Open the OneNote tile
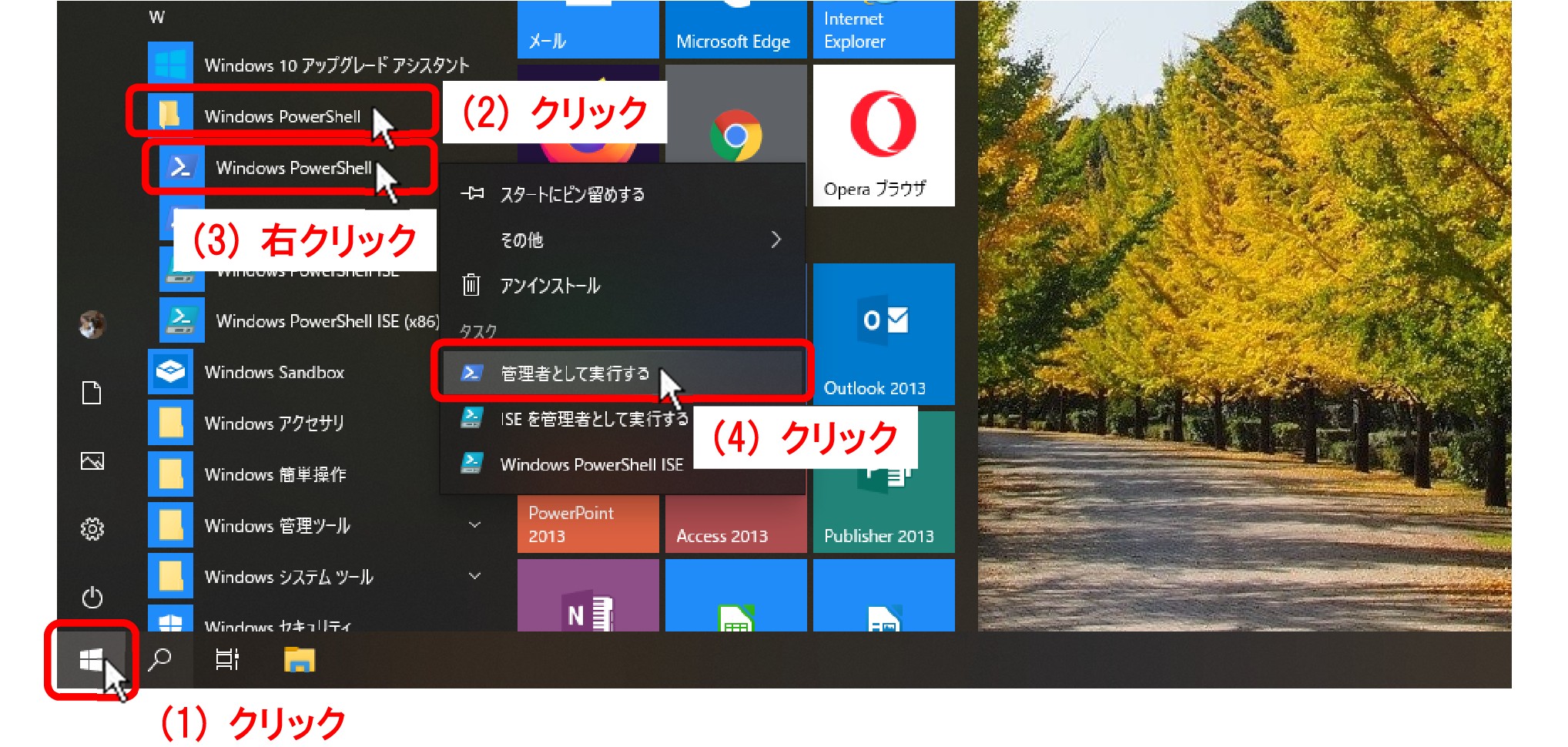The height and width of the screenshot is (747, 1568). (588, 595)
